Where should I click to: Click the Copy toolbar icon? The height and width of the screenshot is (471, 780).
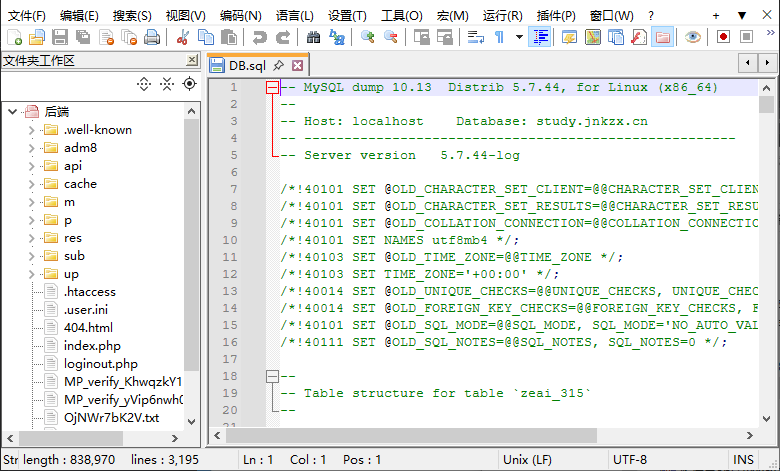pos(205,37)
